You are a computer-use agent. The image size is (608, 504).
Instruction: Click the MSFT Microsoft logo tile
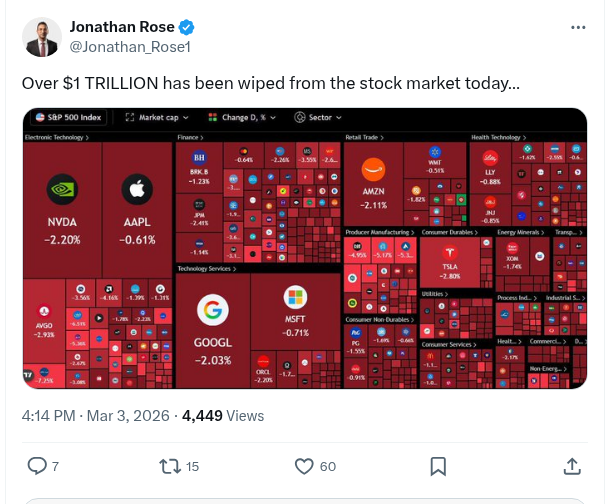click(294, 310)
